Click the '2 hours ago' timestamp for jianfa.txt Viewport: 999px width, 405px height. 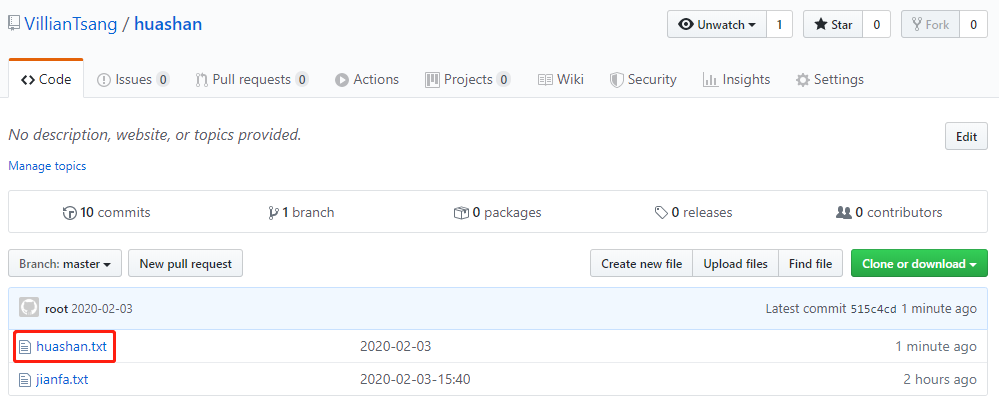[940, 380]
